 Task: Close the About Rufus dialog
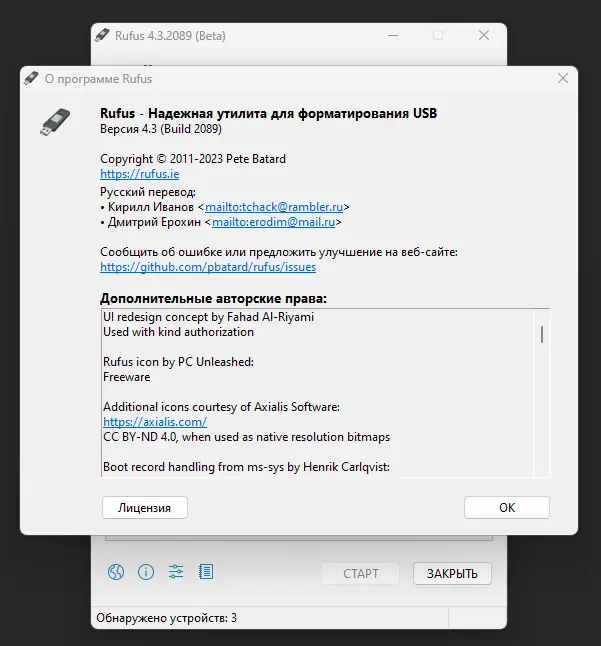coord(563,78)
